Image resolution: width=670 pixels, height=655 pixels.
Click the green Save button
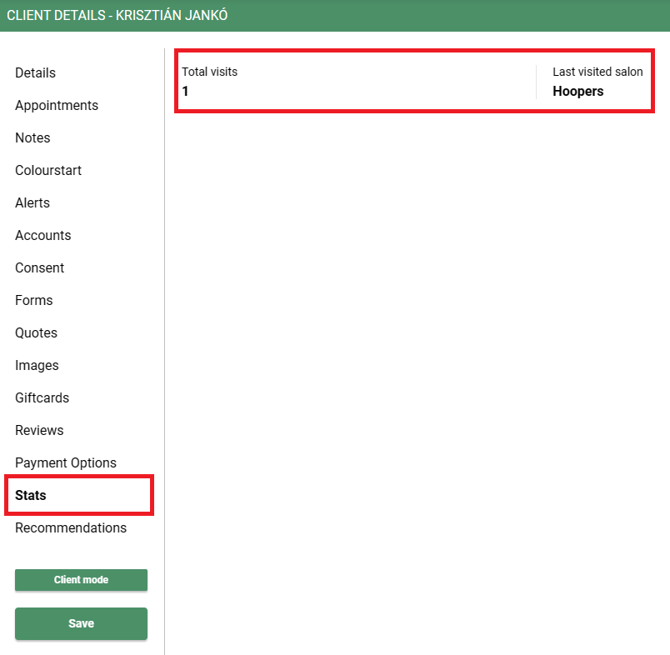click(81, 623)
